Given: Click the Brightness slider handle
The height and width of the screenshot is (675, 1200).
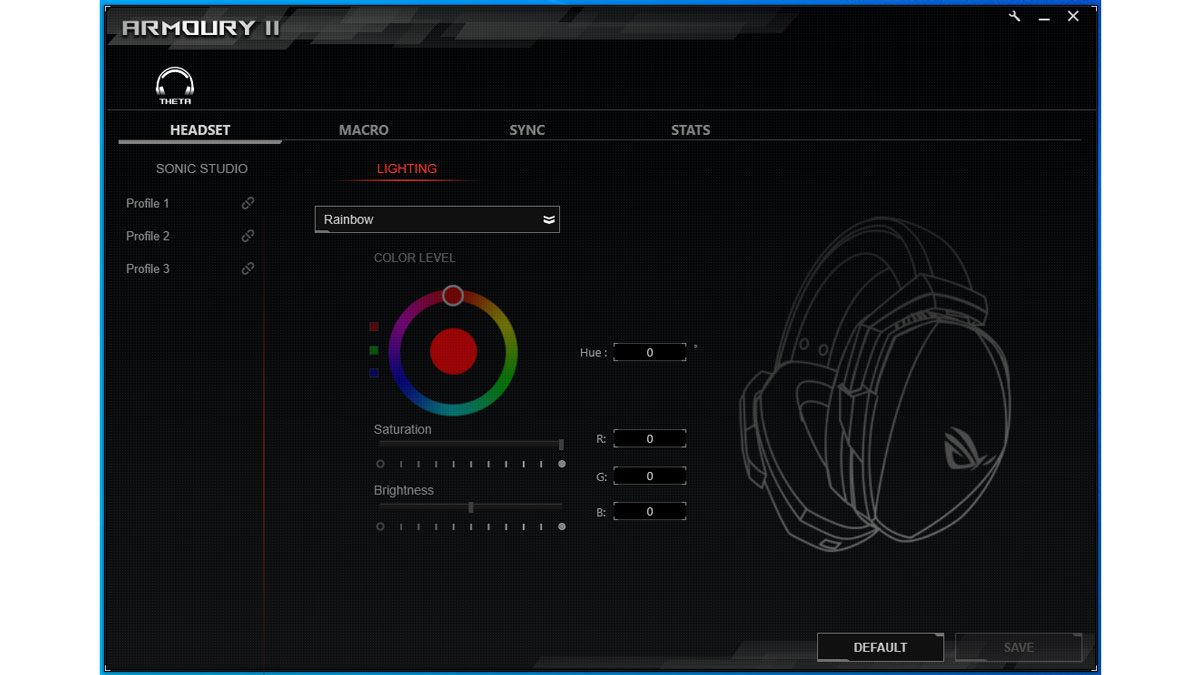Looking at the screenshot, I should 471,507.
